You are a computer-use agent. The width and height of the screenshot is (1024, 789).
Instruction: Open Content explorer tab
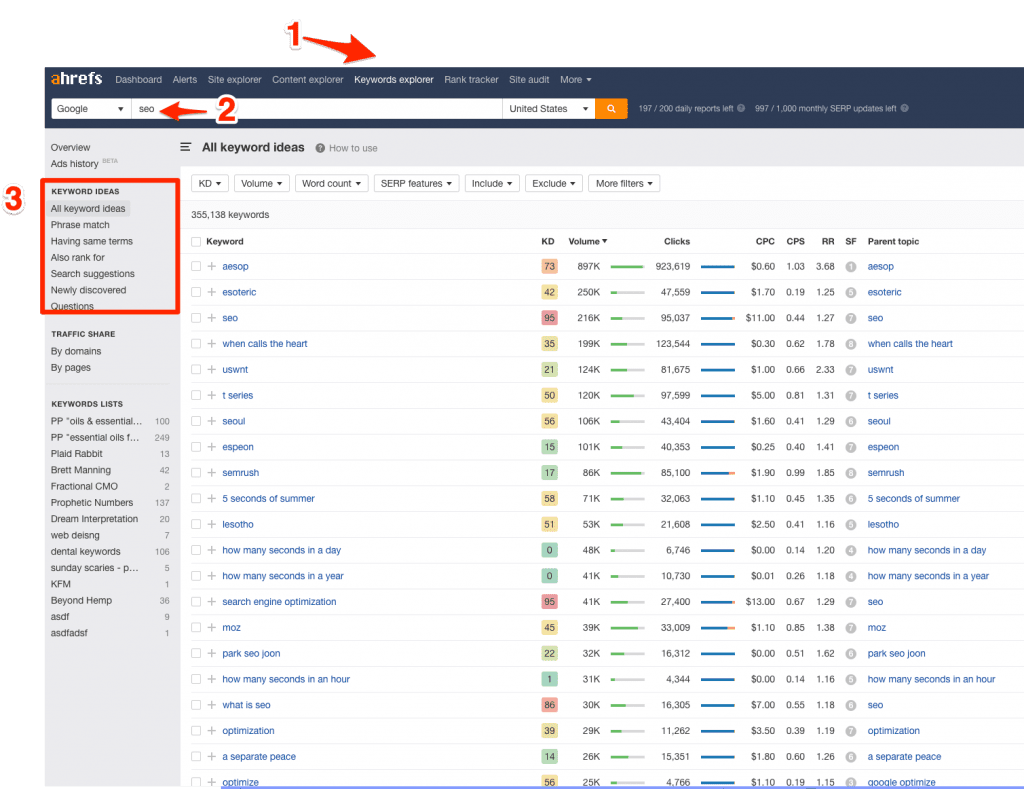tap(308, 80)
